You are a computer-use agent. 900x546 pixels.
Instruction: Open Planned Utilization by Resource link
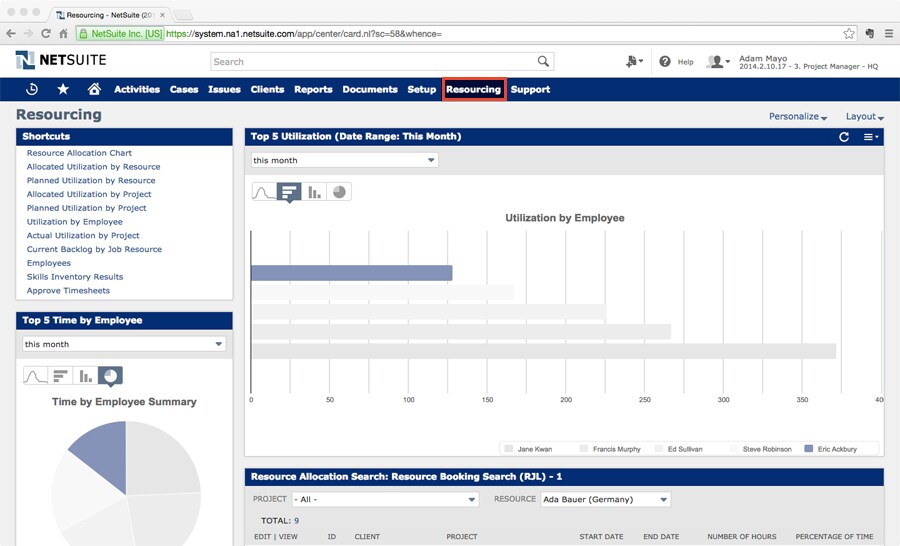(x=91, y=180)
